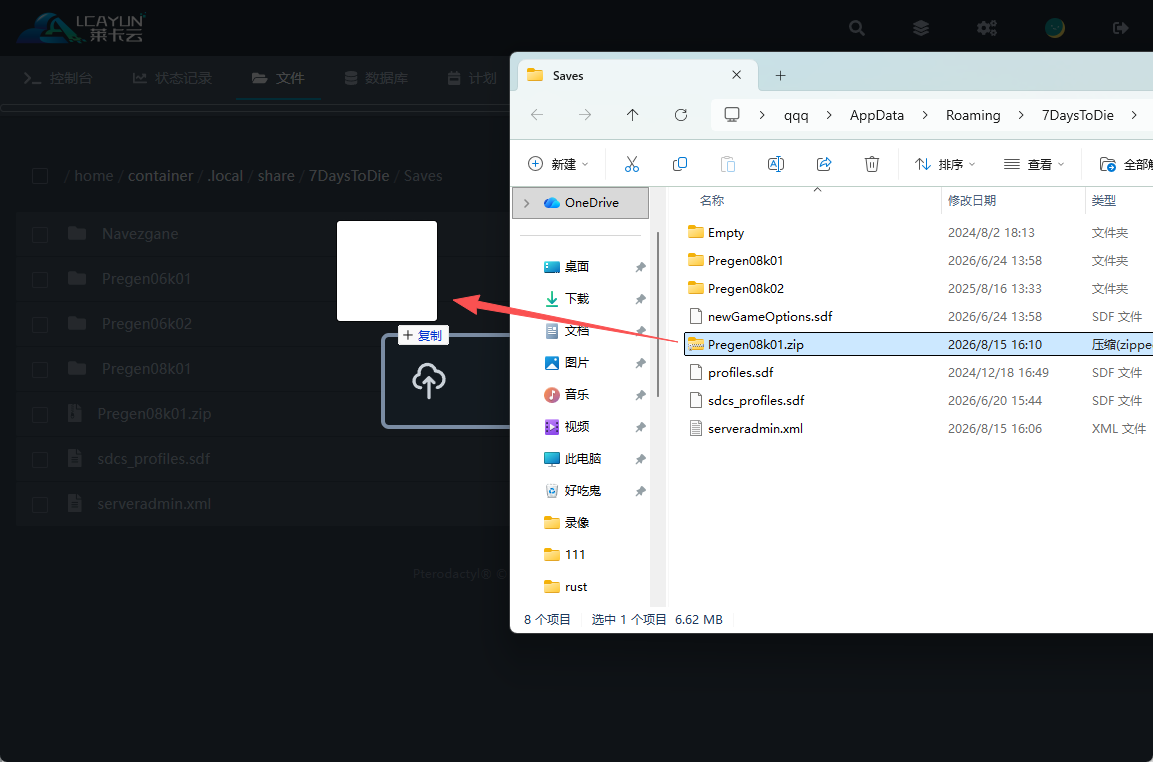Open the Console (控制台) tab
This screenshot has width=1153, height=762.
[x=58, y=78]
